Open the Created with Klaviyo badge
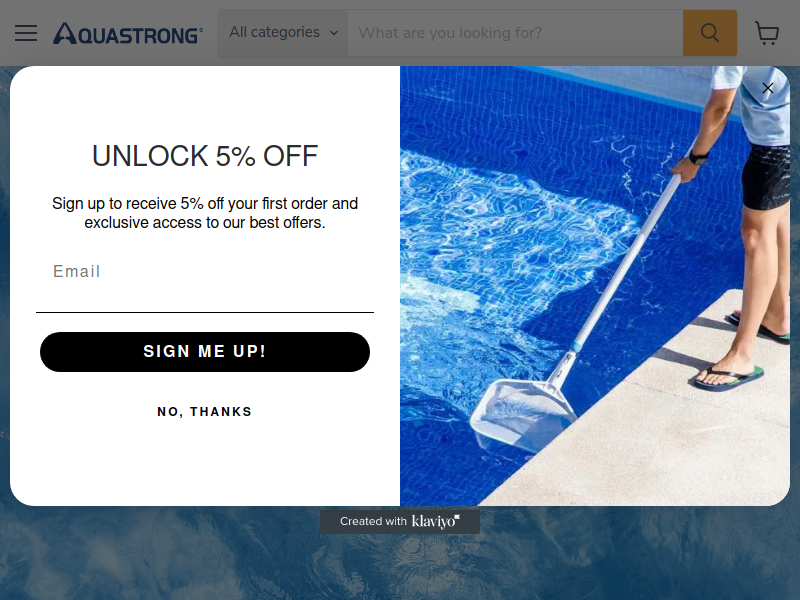The height and width of the screenshot is (600, 800). [x=400, y=521]
